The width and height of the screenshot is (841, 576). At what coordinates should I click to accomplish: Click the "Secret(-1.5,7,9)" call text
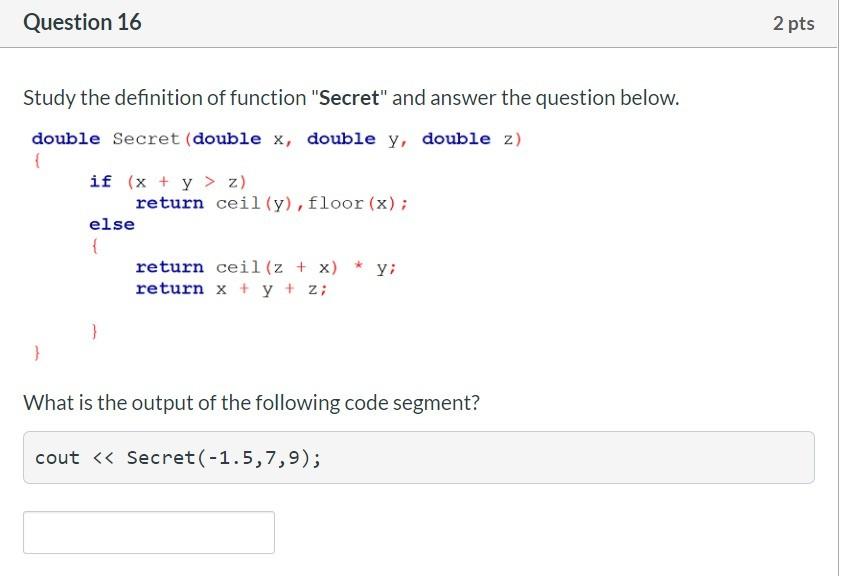pyautogui.click(x=218, y=457)
